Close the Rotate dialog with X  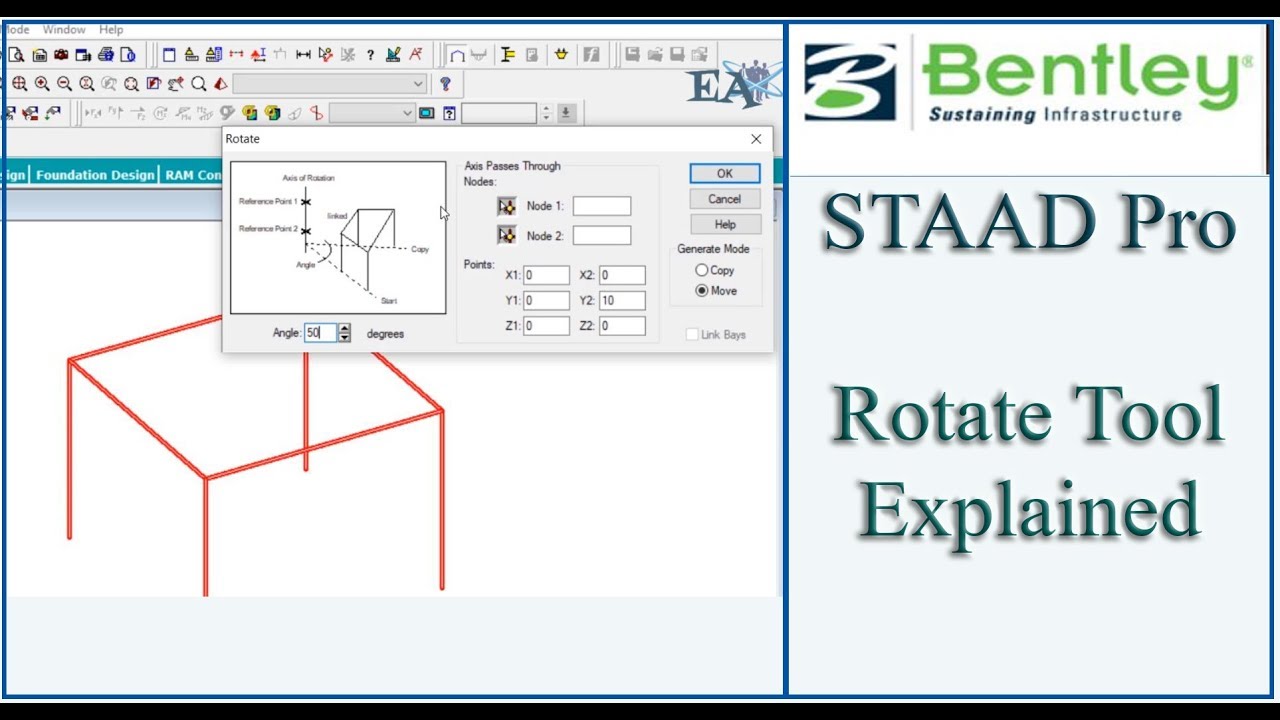(756, 139)
